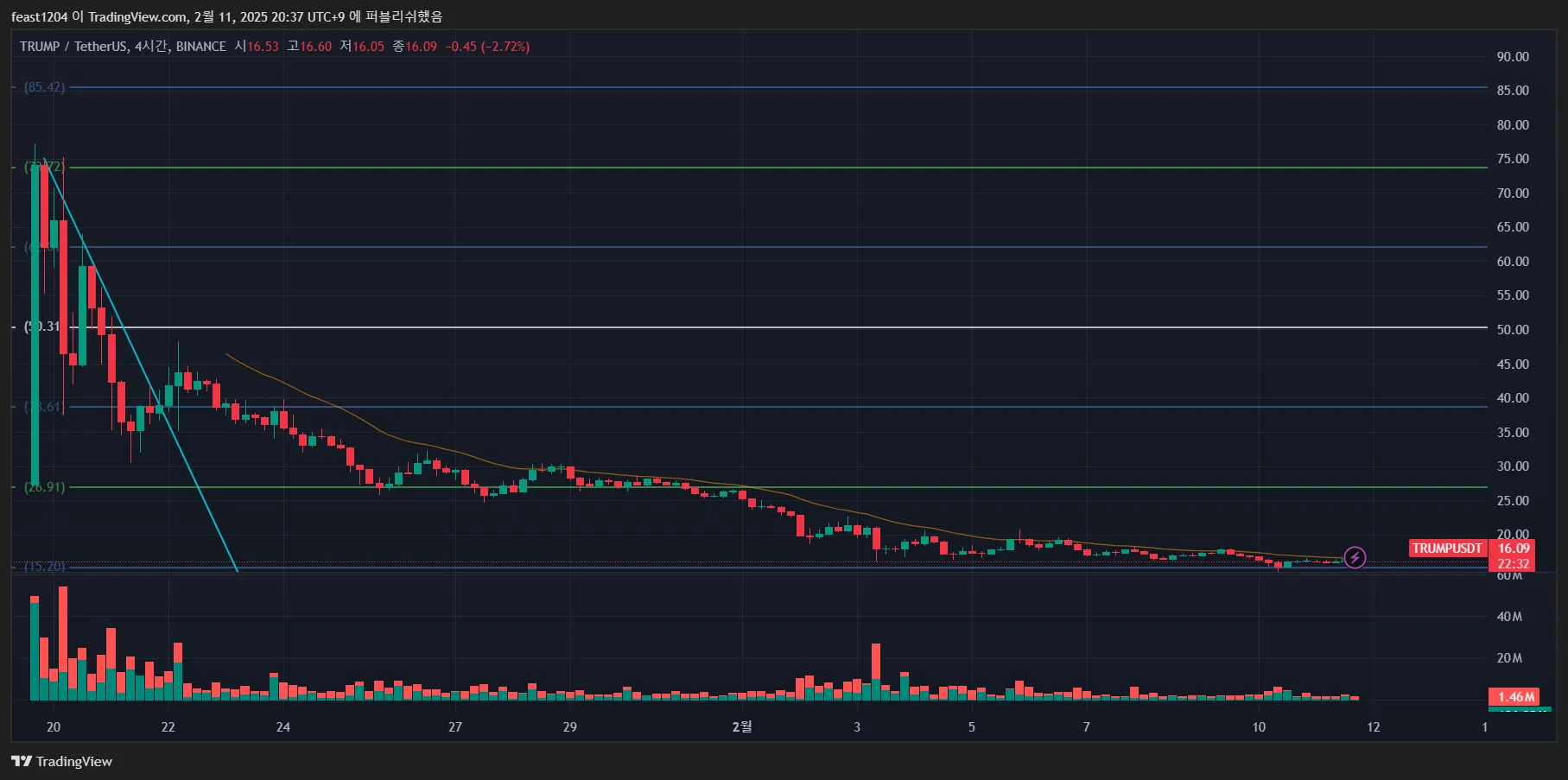Select the date label 10 on time axis

pos(1259,727)
